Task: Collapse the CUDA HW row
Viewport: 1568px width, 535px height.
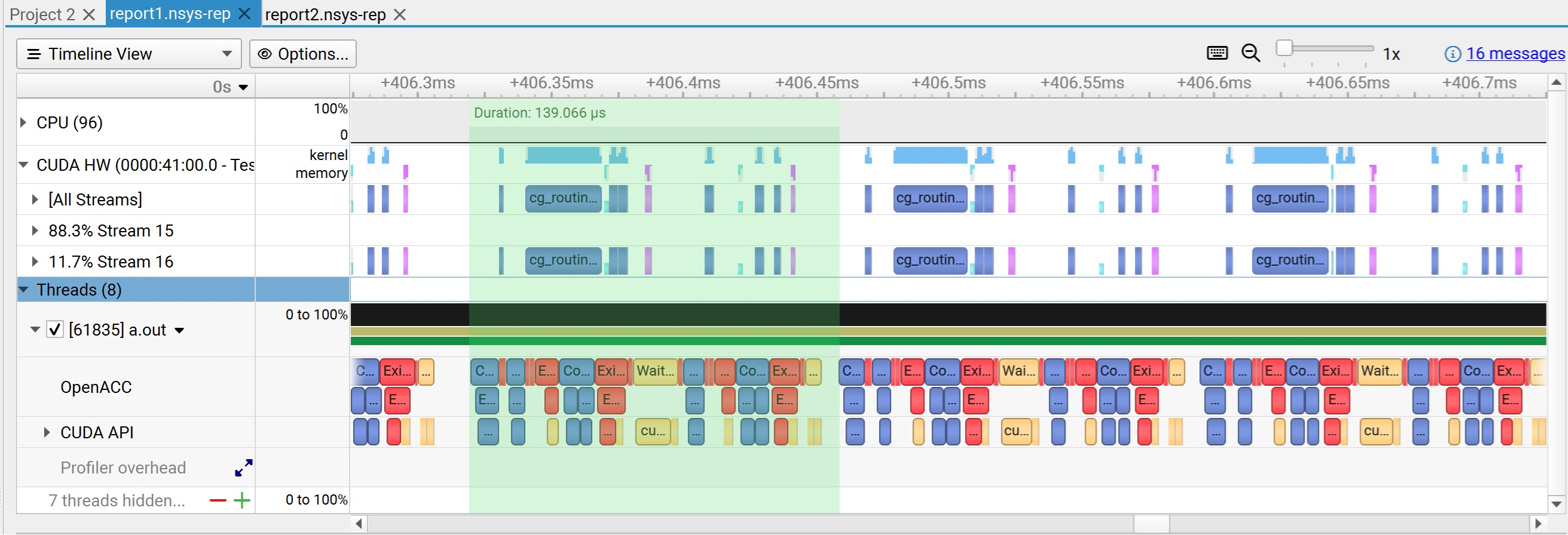Action: [x=23, y=165]
